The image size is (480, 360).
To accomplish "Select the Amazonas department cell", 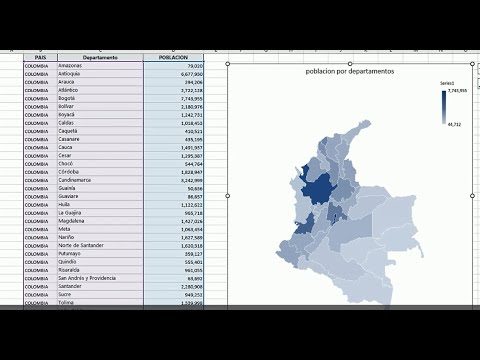I will tap(100, 66).
